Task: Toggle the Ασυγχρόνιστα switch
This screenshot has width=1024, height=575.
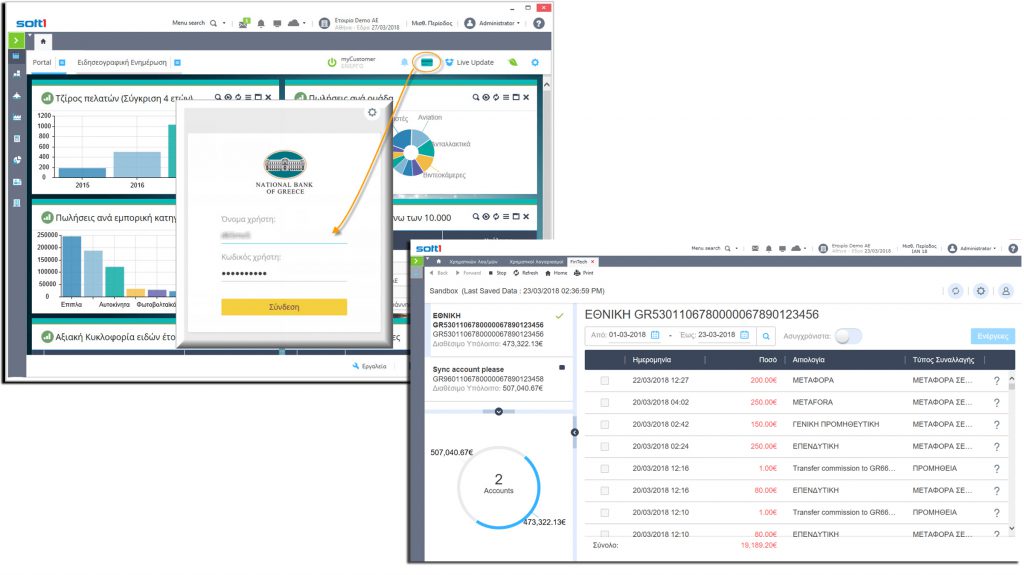Action: pos(848,336)
